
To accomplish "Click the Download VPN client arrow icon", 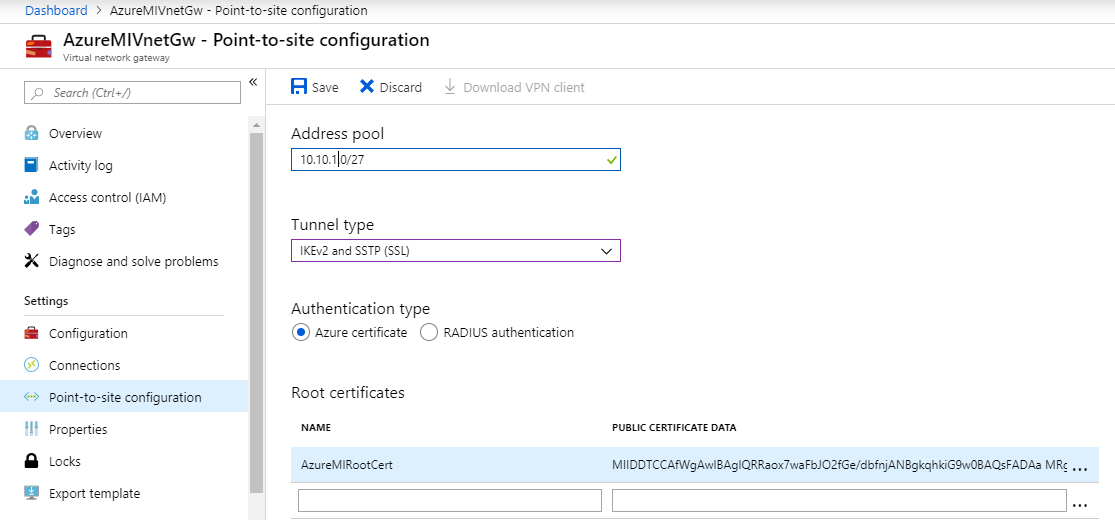I will click(449, 87).
